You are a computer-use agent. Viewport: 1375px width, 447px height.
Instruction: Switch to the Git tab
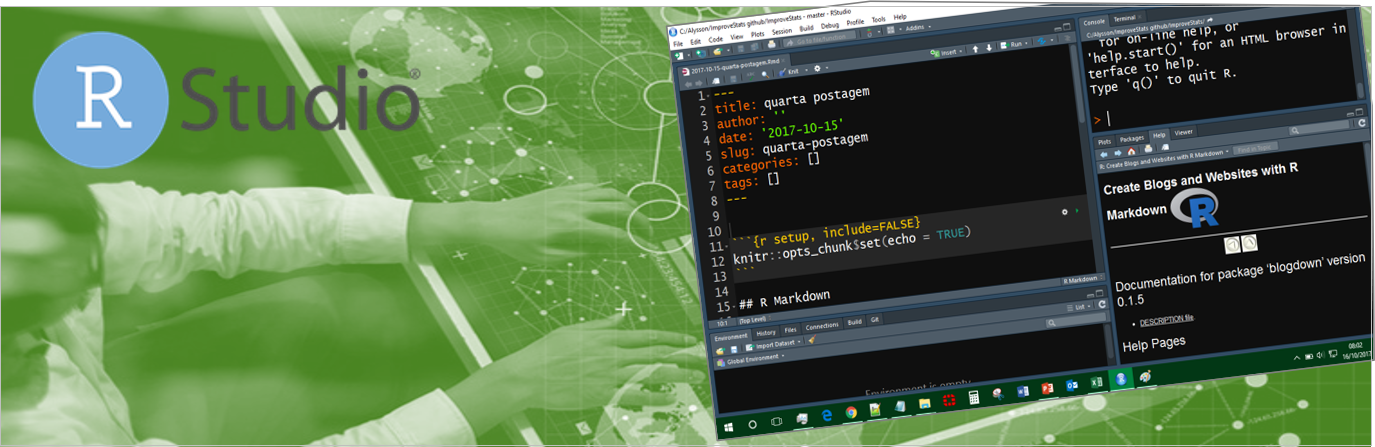pos(875,320)
